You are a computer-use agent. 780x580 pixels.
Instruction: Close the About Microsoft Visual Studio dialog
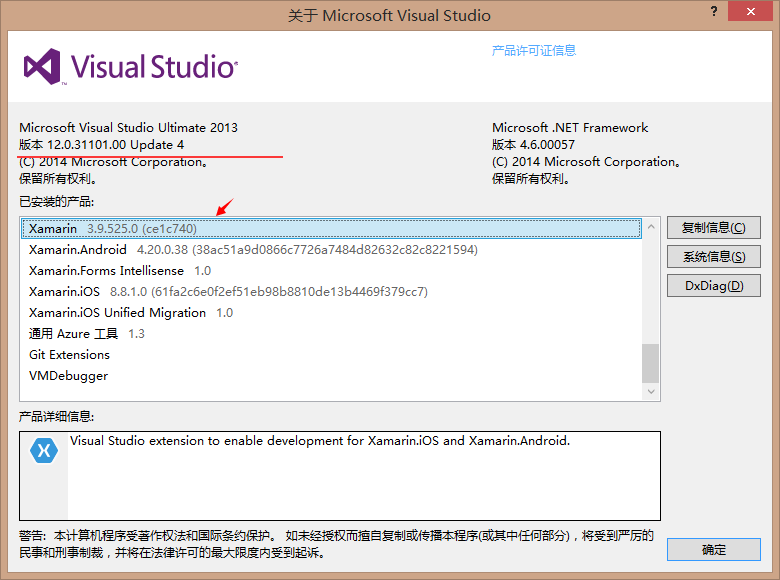(x=750, y=11)
